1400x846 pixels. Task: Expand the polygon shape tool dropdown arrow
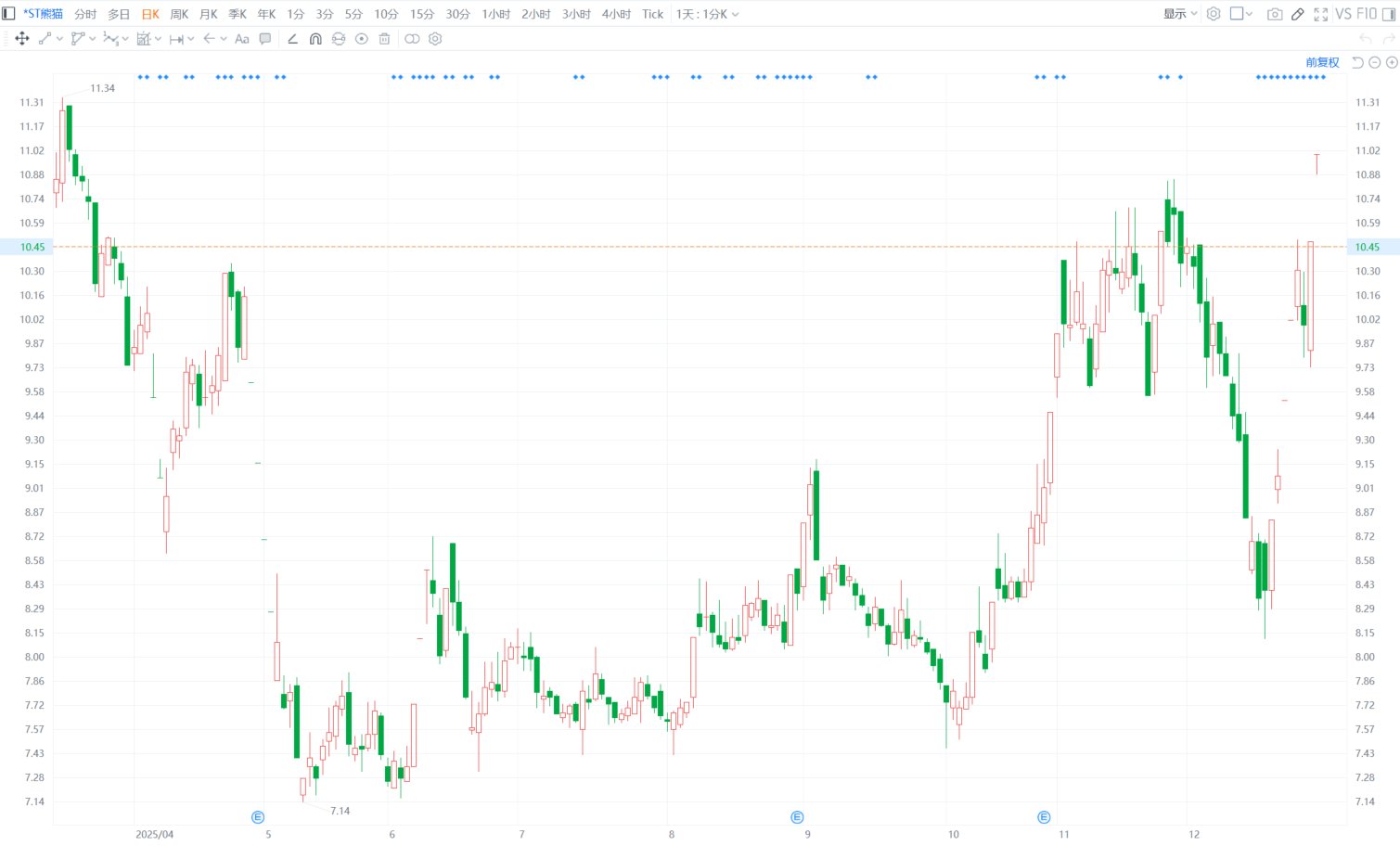click(93, 39)
